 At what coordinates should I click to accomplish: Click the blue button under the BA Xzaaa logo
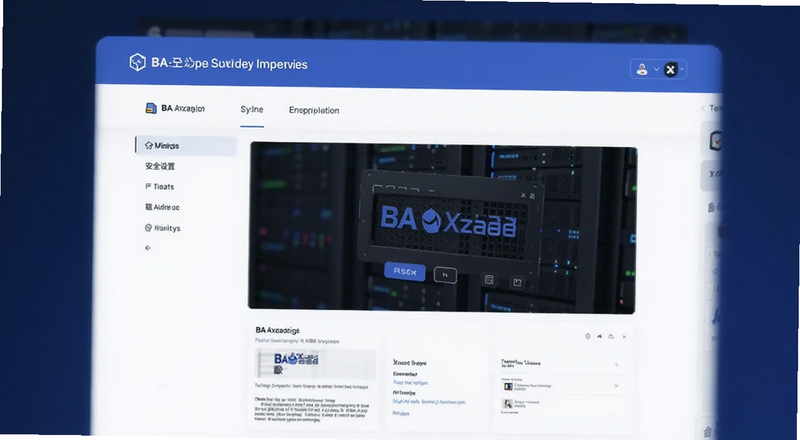405,272
